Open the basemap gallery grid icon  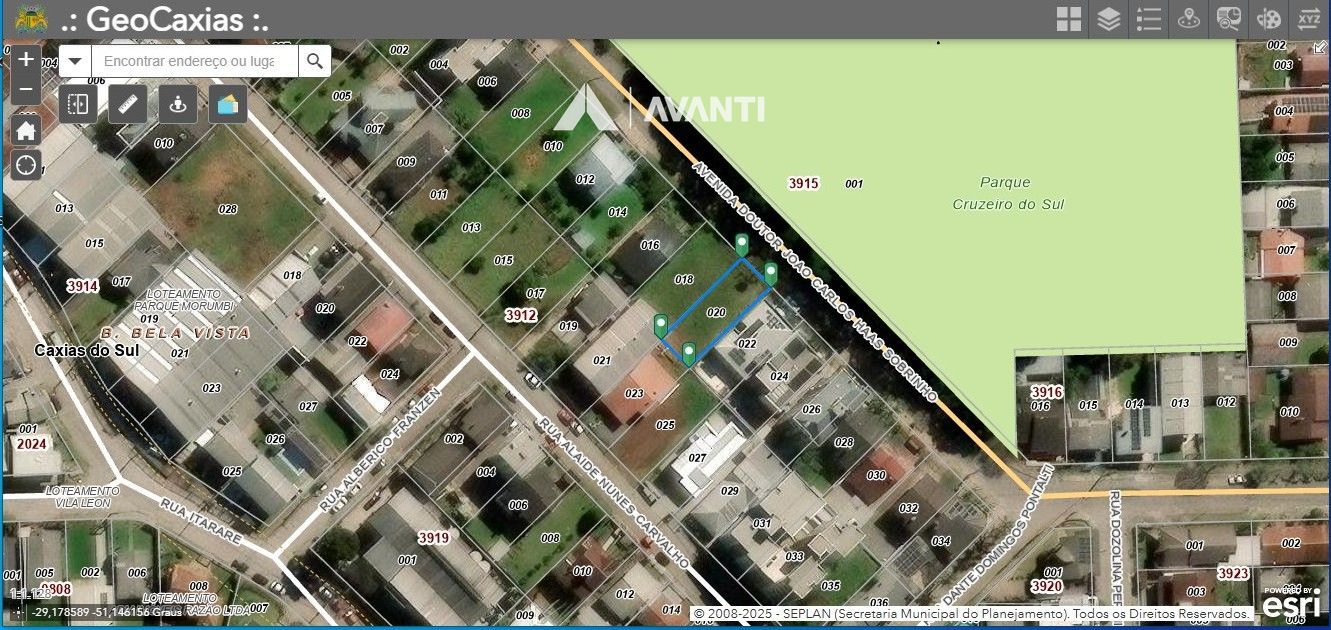(1069, 19)
